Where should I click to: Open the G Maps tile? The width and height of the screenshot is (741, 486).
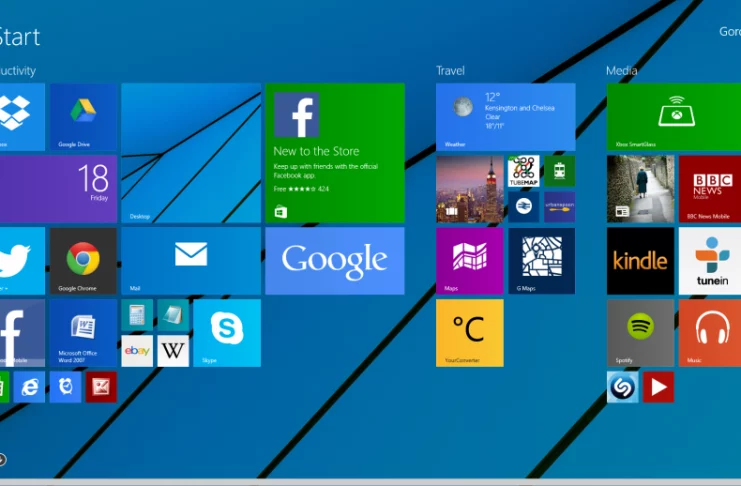click(x=542, y=261)
